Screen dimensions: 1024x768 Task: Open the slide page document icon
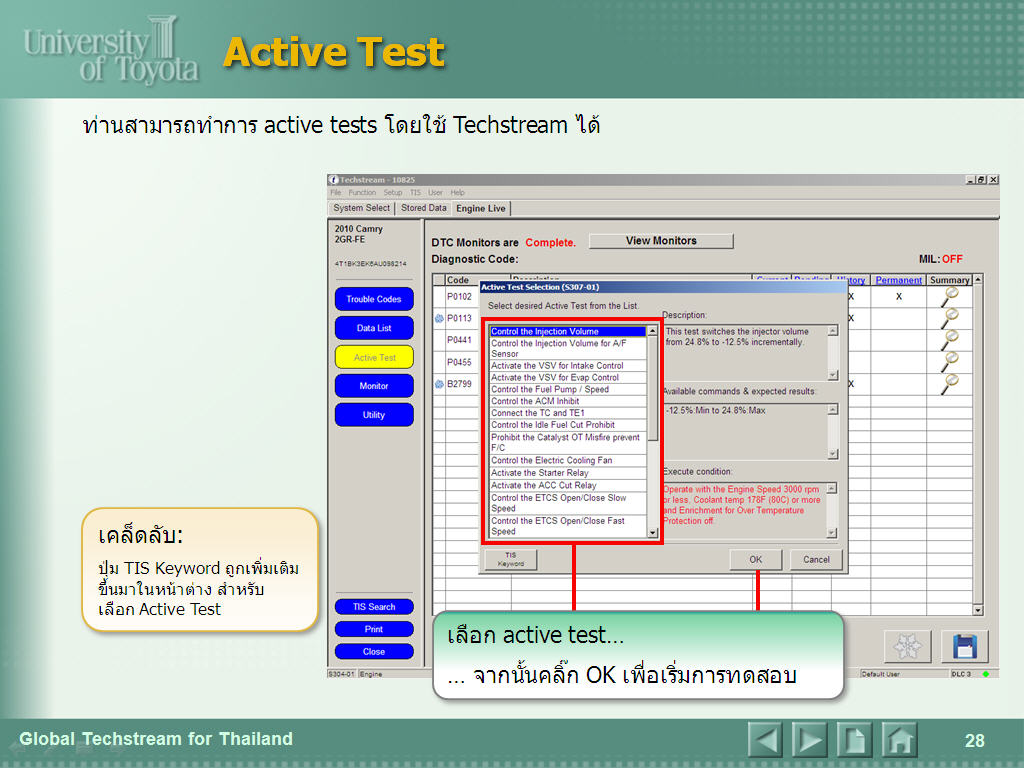click(854, 740)
